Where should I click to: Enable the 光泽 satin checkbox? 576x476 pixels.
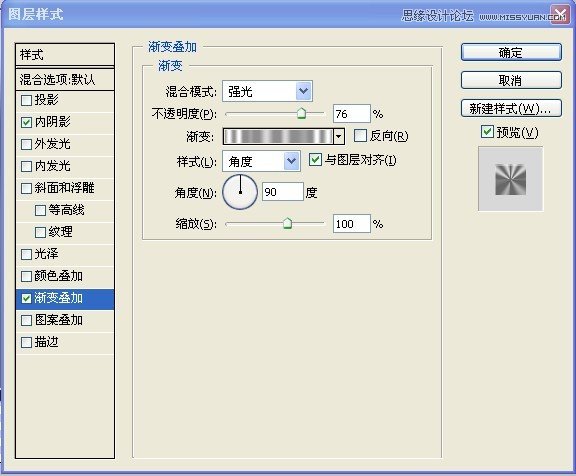tap(26, 255)
